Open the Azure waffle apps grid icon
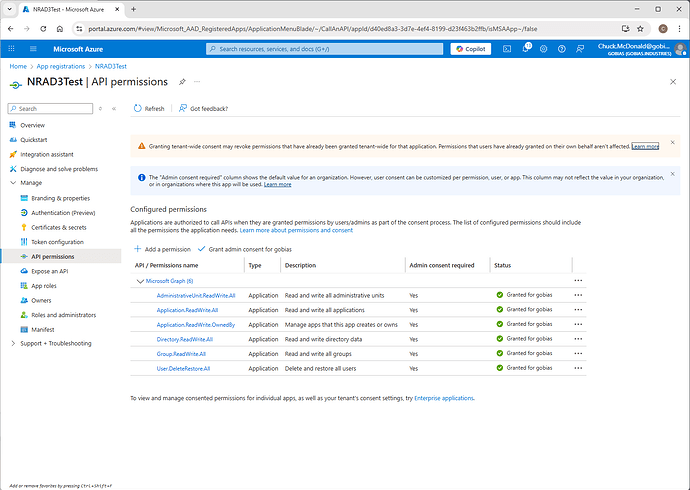This screenshot has height=490, width=690. point(11,49)
